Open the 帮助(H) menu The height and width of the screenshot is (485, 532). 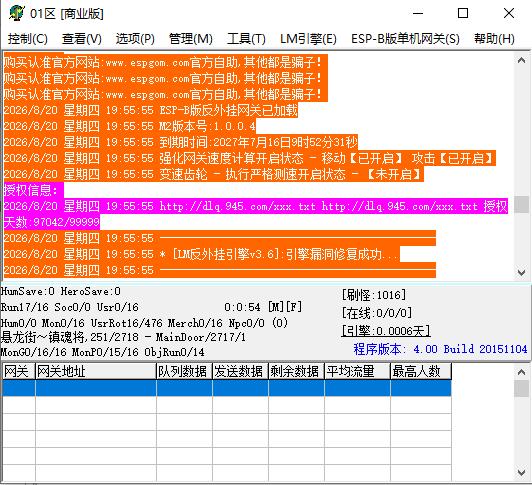[x=494, y=39]
